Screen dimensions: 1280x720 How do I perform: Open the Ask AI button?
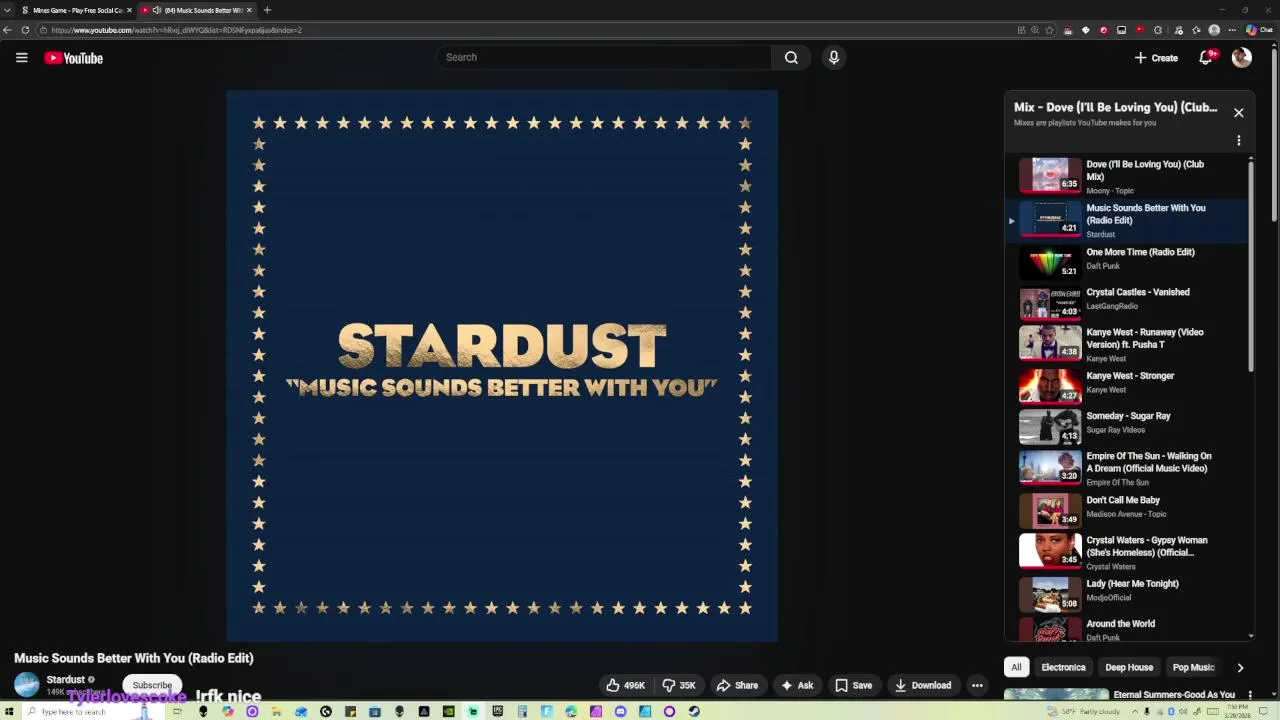[797, 685]
